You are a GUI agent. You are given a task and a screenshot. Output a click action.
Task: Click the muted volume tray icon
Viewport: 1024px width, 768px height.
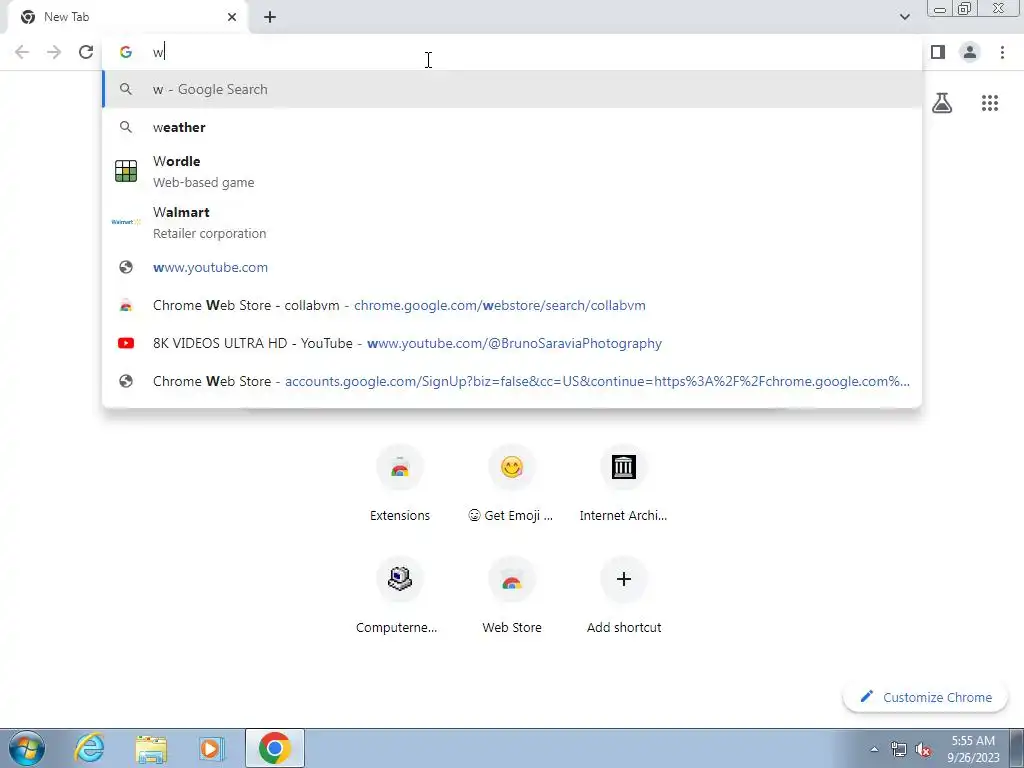pos(923,749)
